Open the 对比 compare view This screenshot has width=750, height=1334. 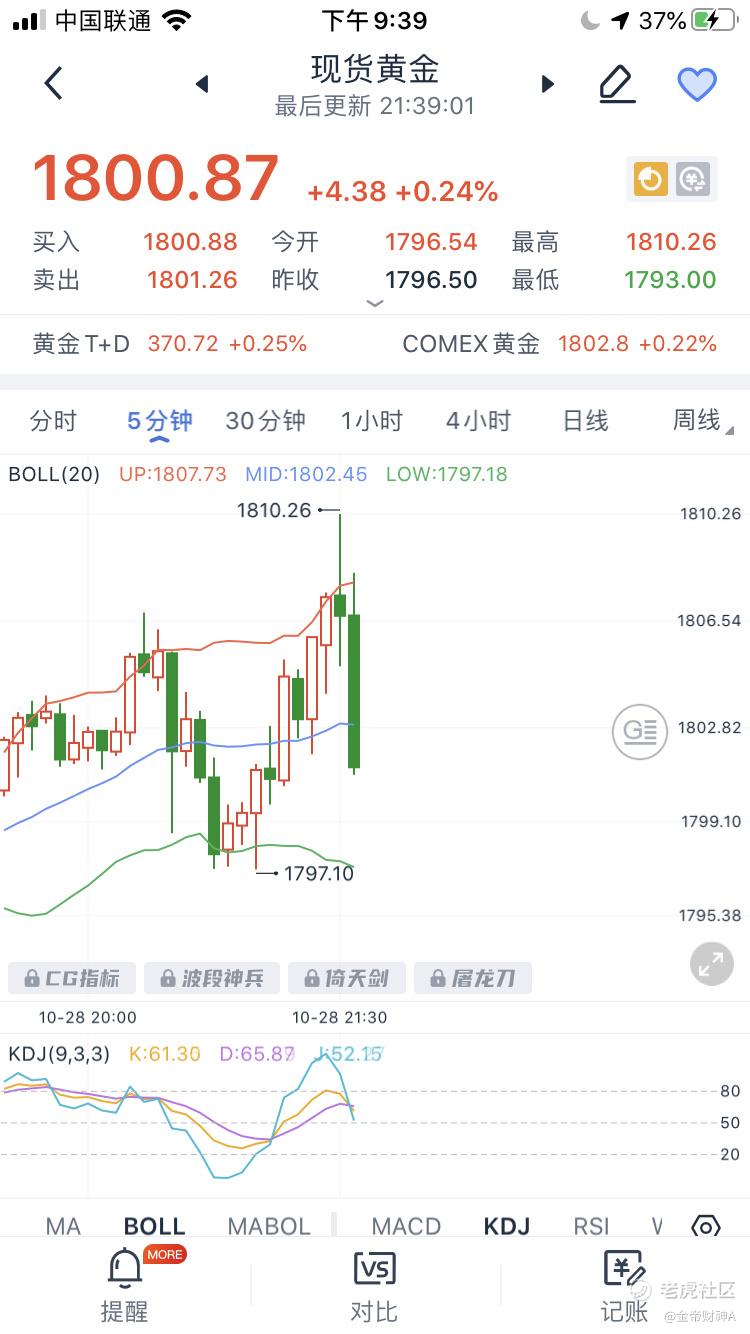374,1285
